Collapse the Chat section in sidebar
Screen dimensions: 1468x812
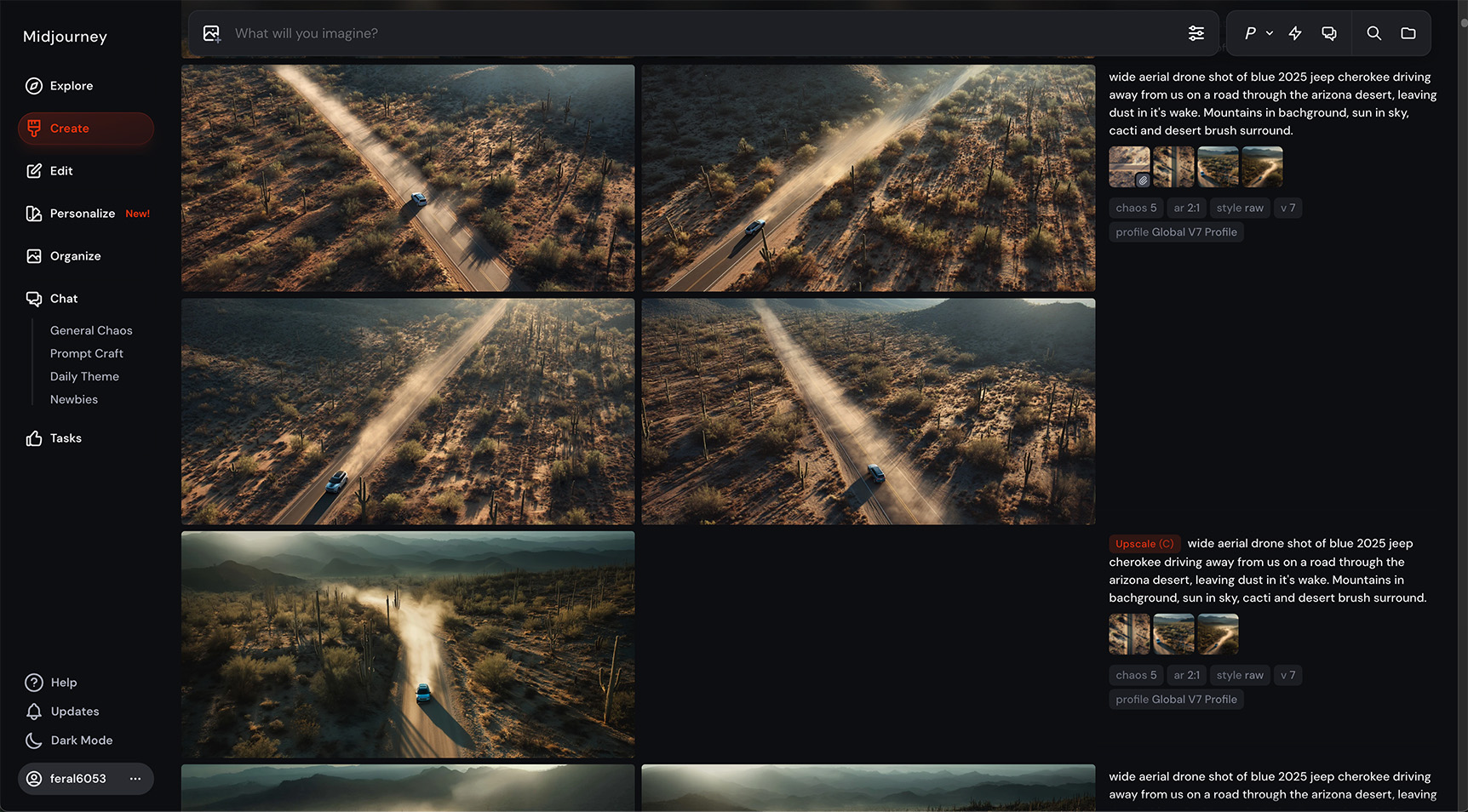(x=63, y=299)
